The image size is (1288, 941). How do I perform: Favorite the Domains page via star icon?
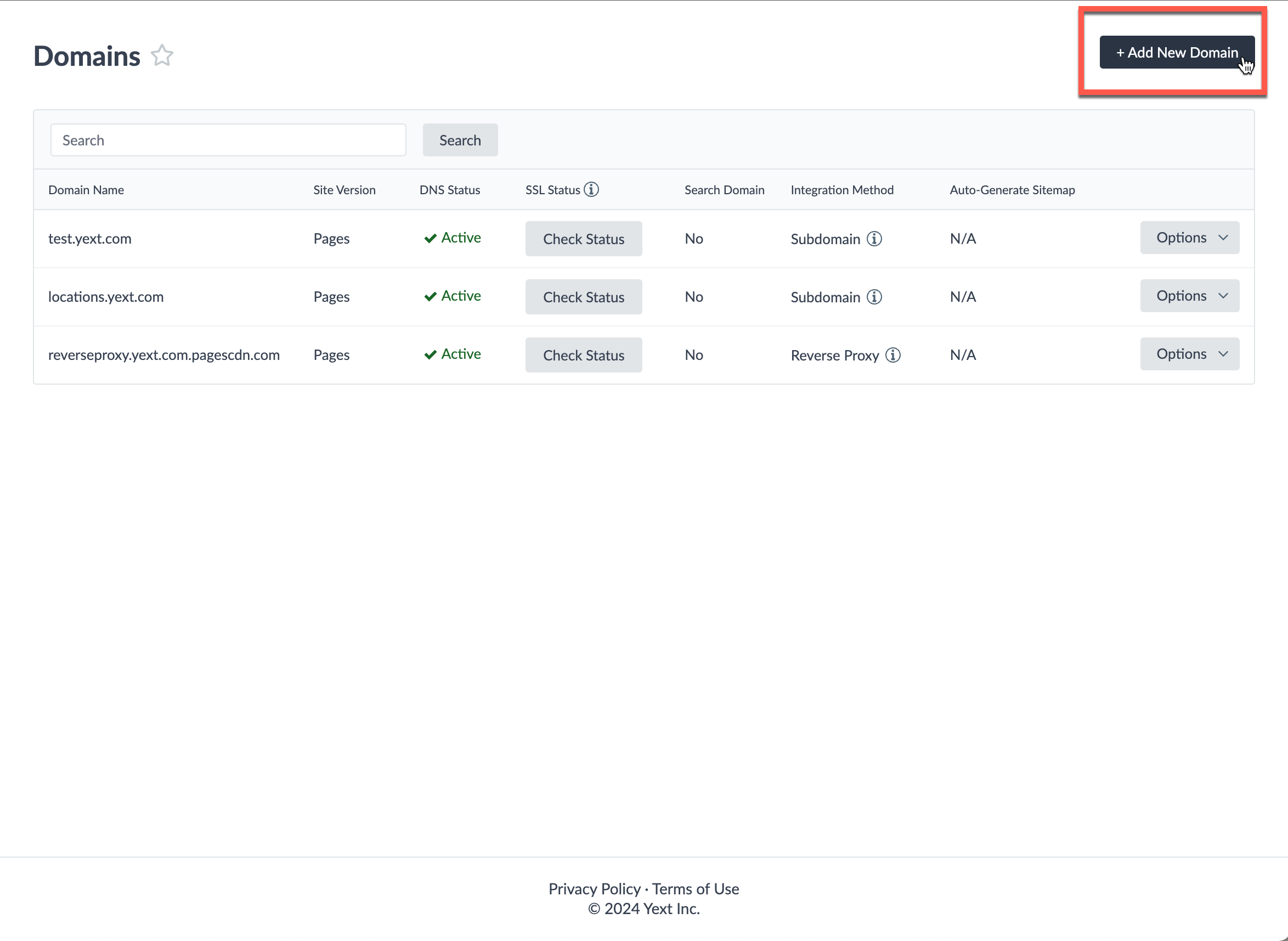(162, 55)
